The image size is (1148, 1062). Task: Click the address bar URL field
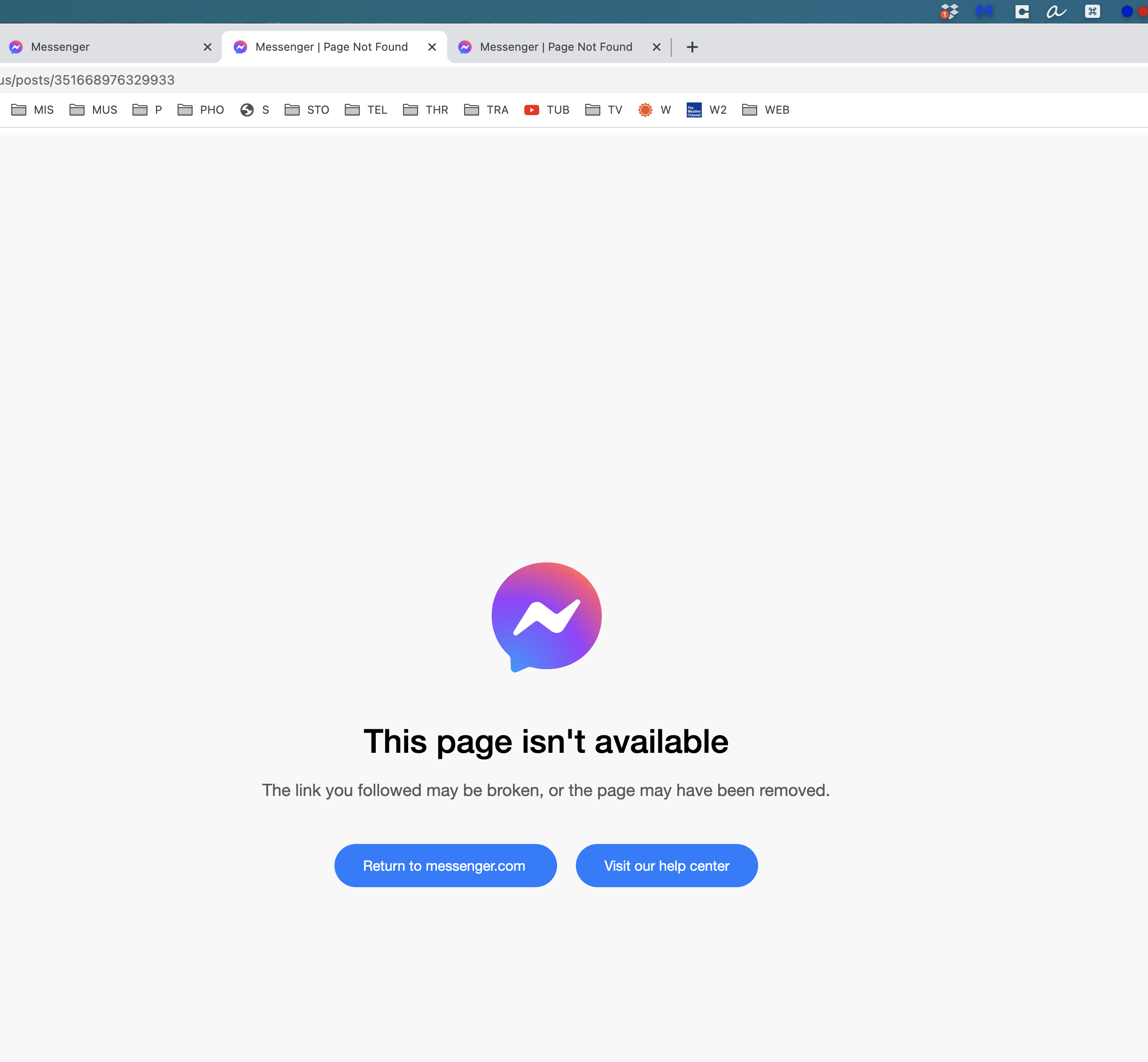[x=574, y=80]
